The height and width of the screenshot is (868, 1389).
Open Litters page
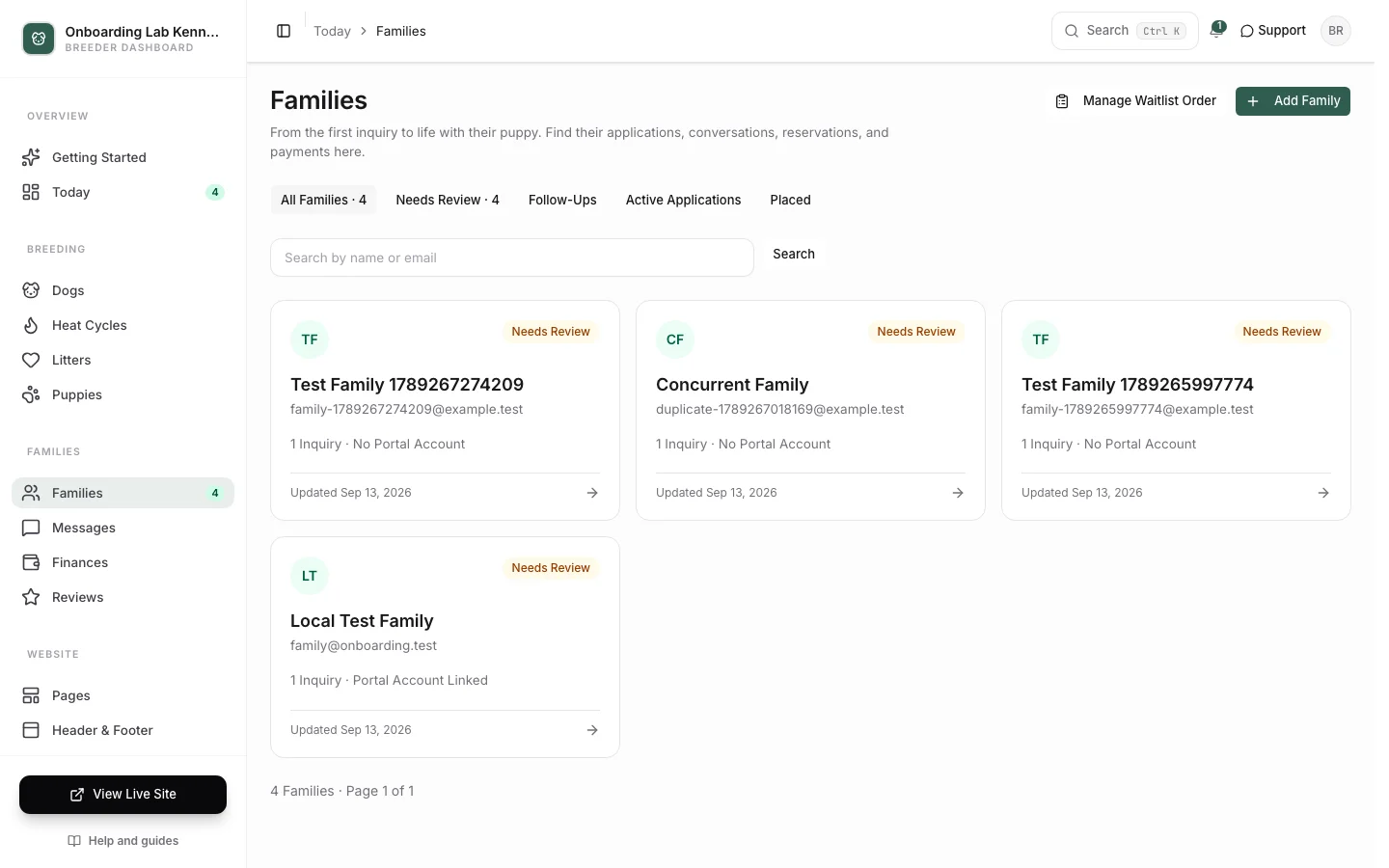tap(123, 360)
